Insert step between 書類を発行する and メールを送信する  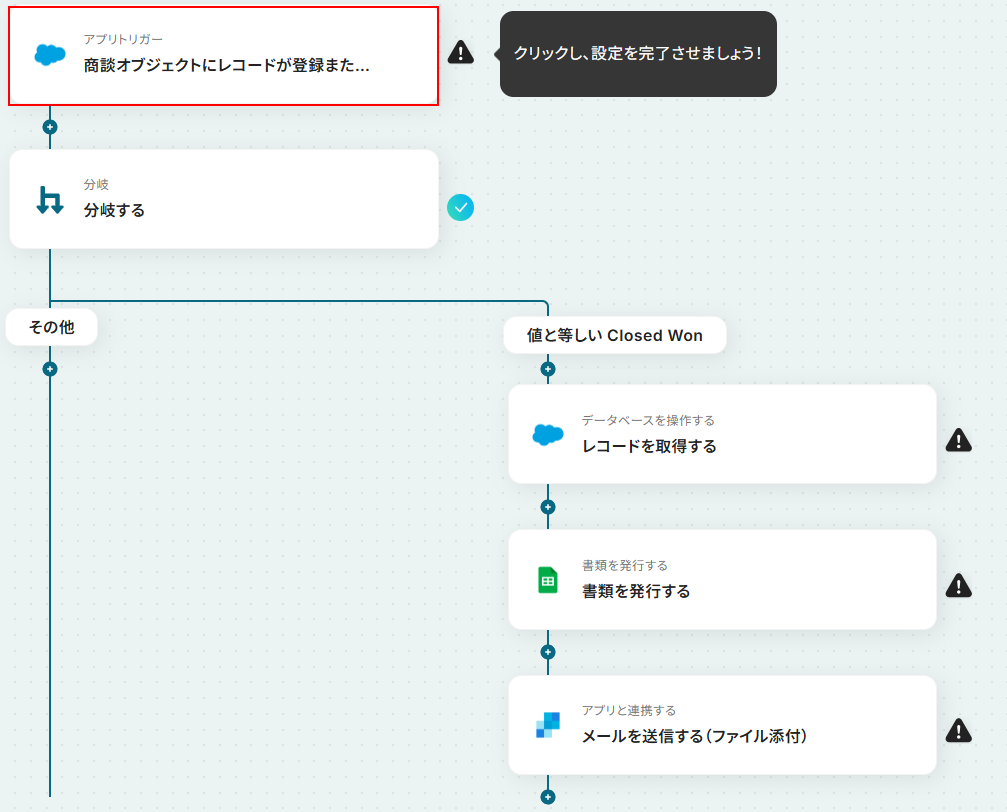[547, 652]
